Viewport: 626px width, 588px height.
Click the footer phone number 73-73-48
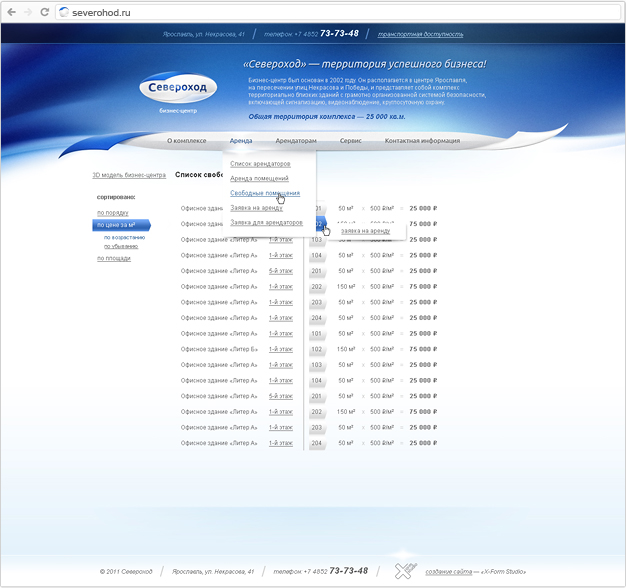click(x=349, y=571)
